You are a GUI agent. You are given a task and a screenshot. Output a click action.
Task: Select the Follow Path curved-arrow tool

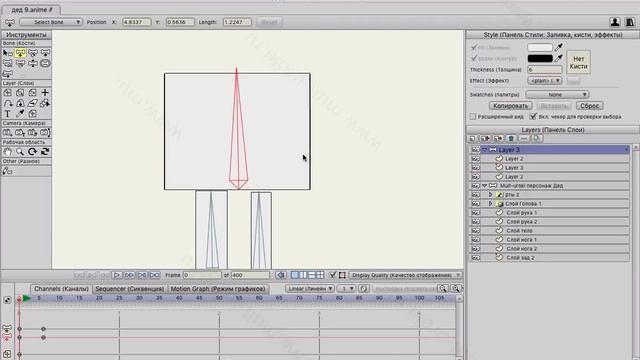pos(7,103)
